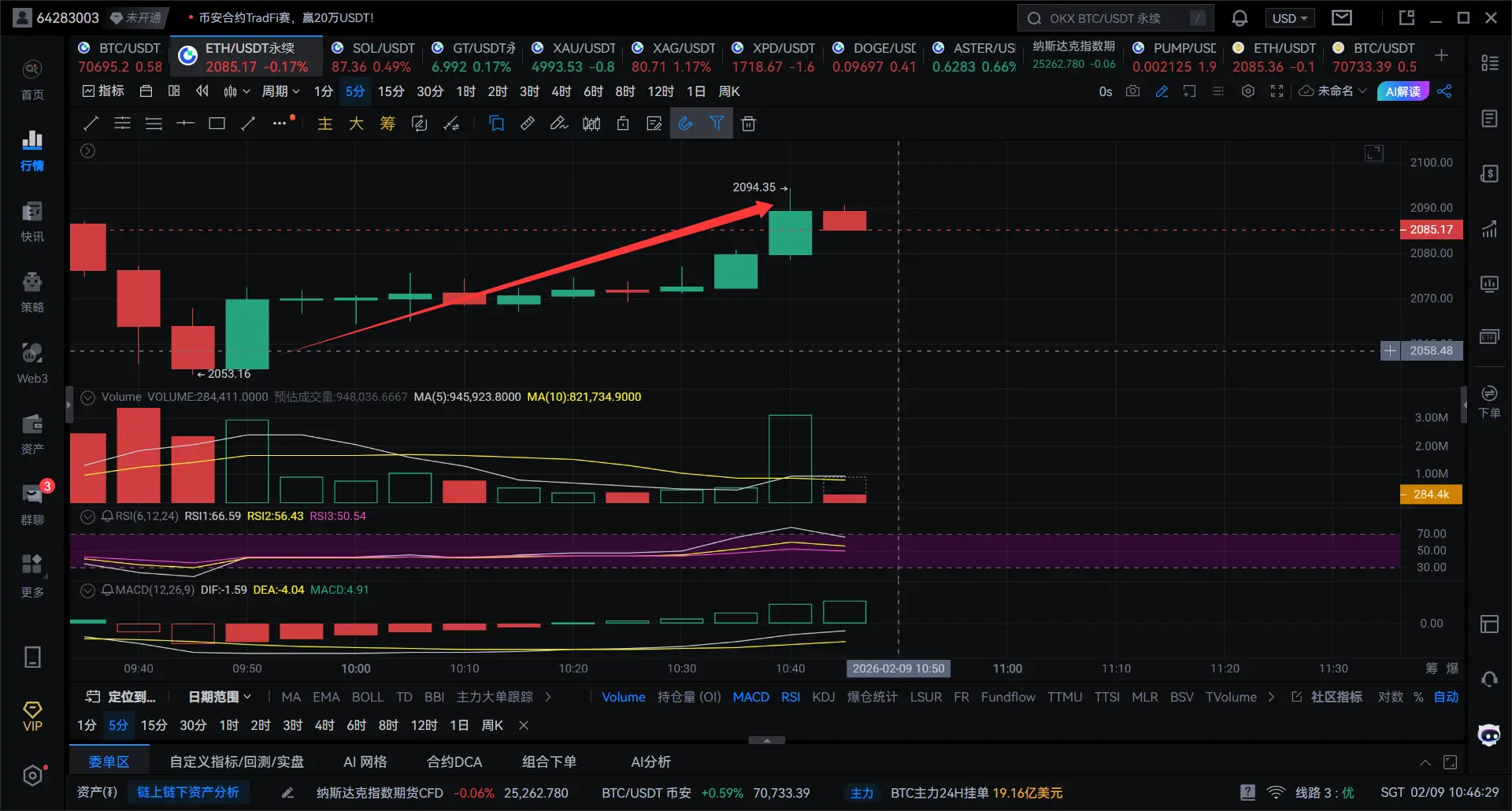Open customer support headset icon in right sidebar
This screenshot has height=811, width=1512.
[x=1489, y=680]
